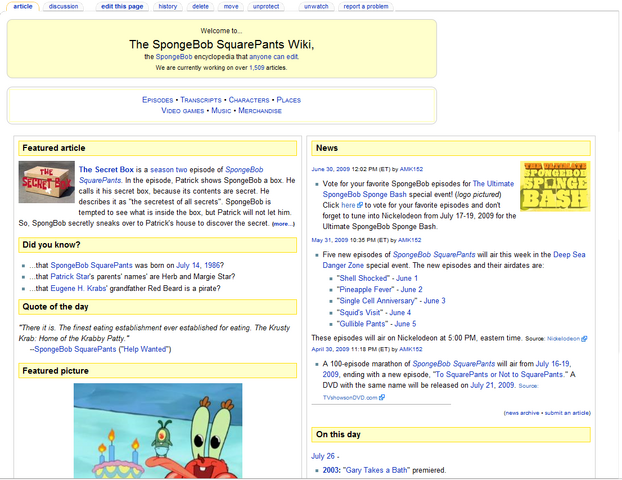Open the featured picture of Mr. Krabs

click(x=158, y=430)
